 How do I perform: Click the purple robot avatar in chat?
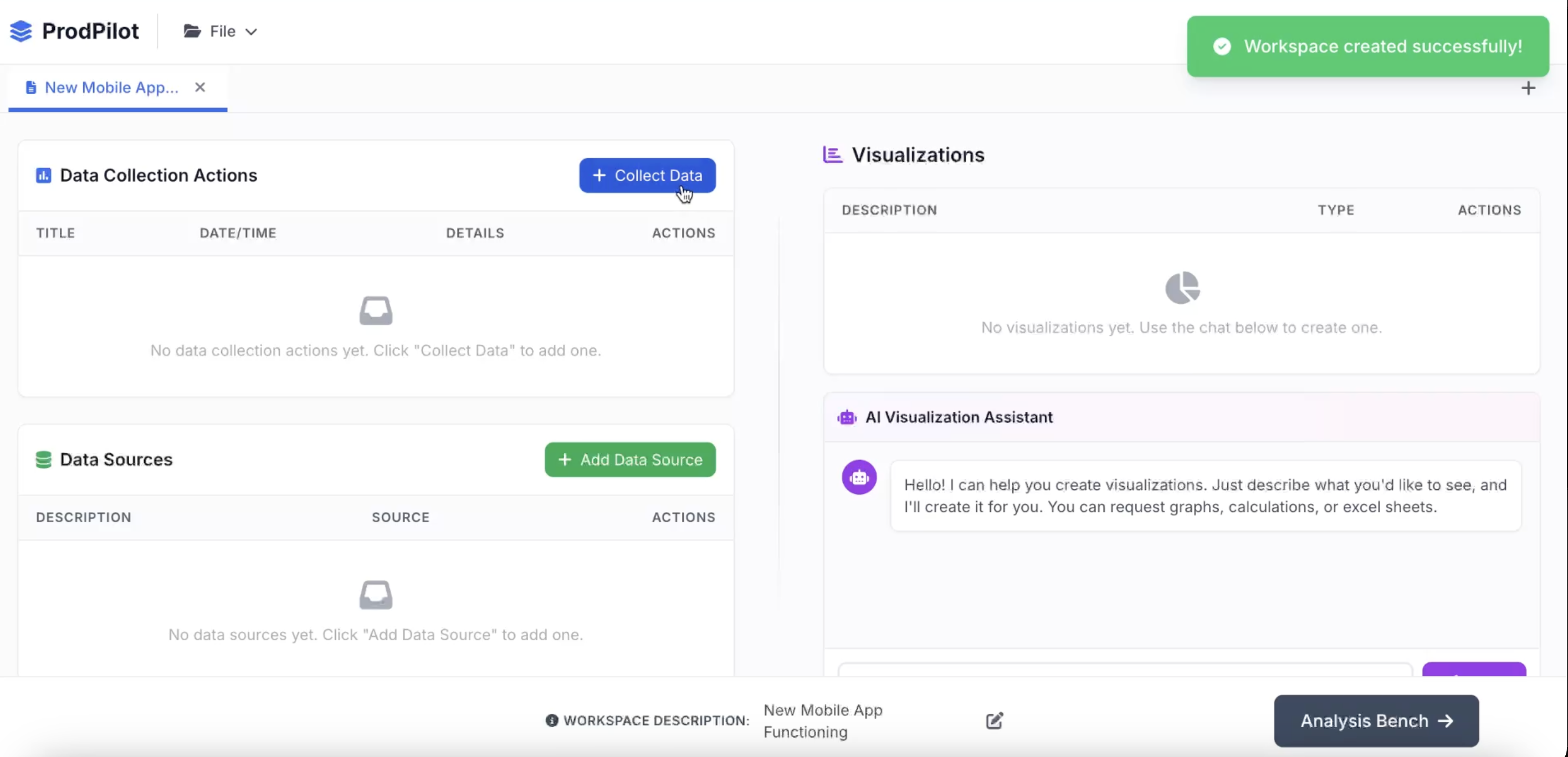(x=859, y=478)
